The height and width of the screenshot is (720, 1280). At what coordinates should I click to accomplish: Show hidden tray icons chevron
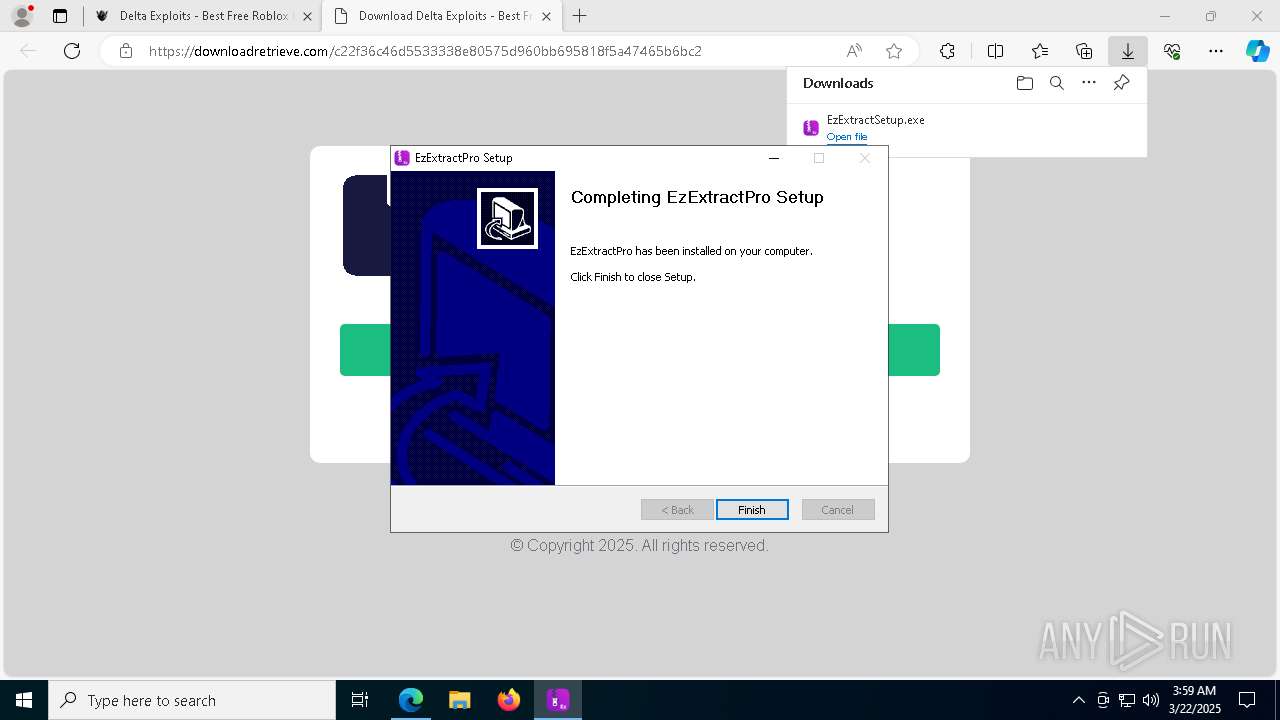coord(1078,700)
